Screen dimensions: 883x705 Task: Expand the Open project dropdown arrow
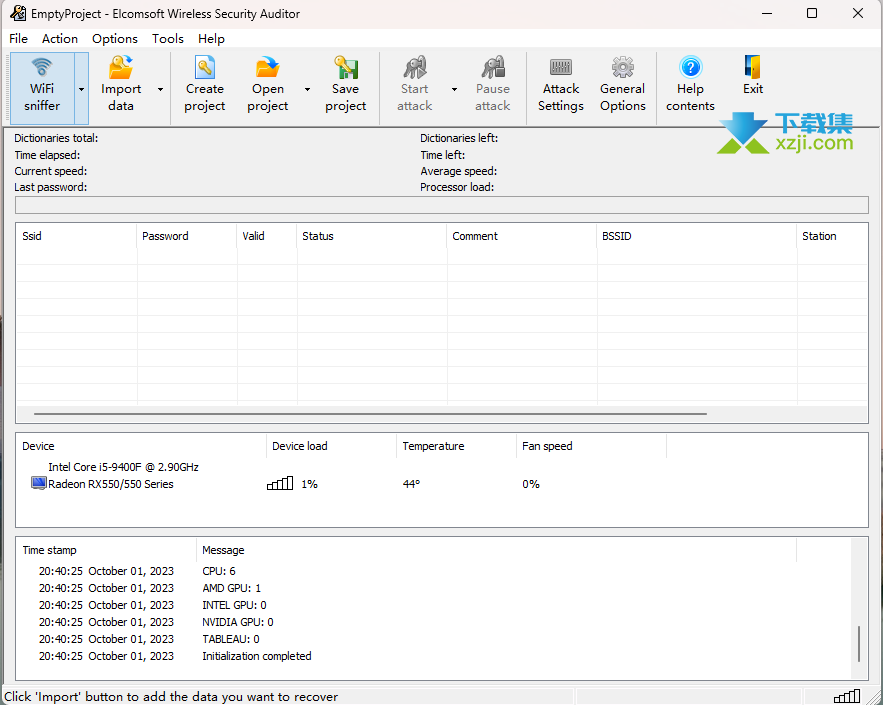point(307,89)
